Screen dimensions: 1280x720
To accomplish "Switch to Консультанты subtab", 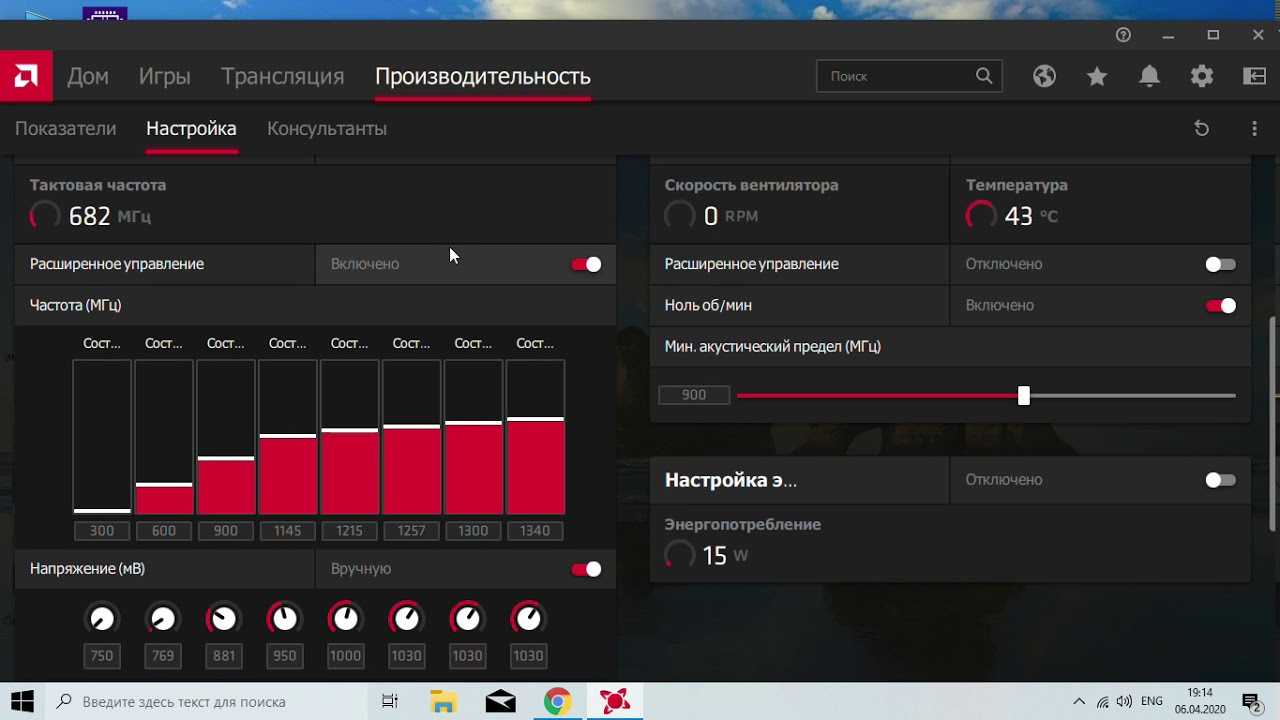I will pos(327,128).
